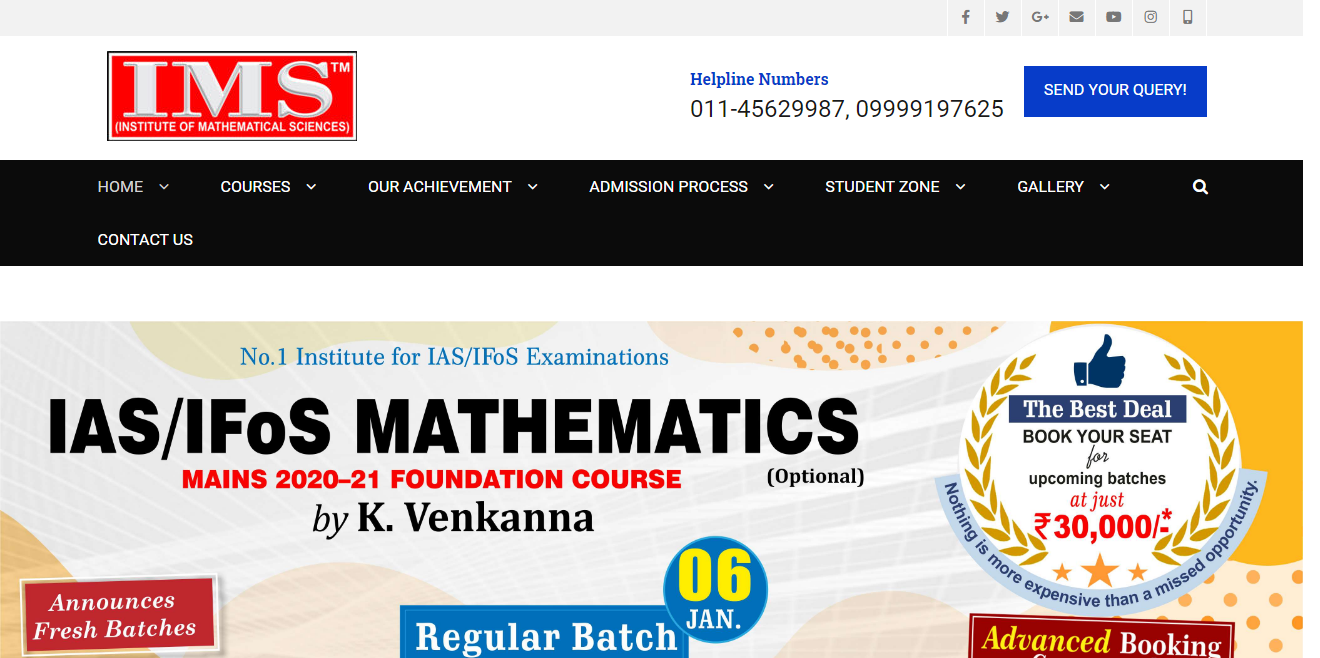The image size is (1320, 658).
Task: Click the SEND YOUR QUERY button
Action: tap(1114, 91)
